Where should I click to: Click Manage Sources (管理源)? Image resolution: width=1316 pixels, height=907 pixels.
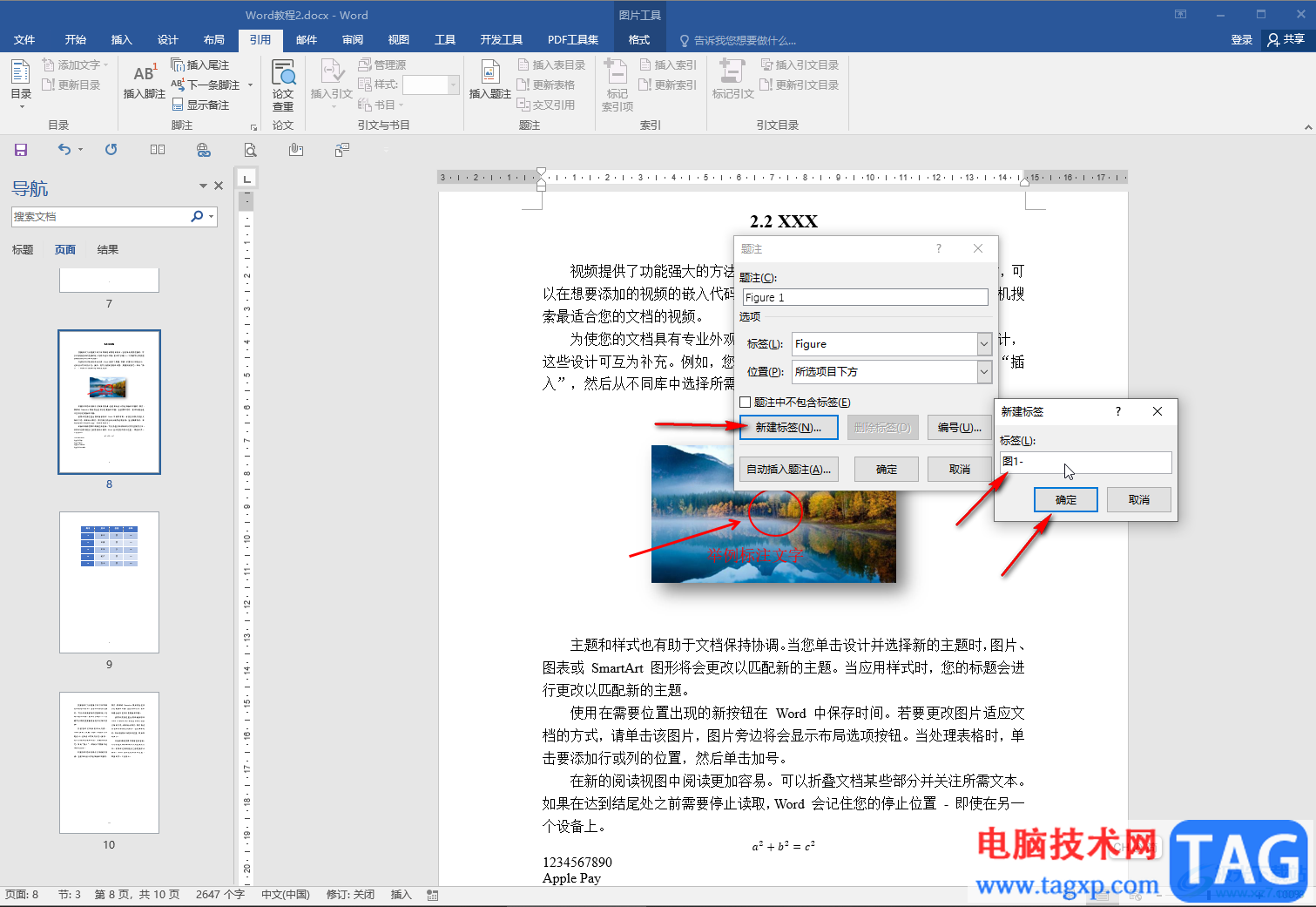(x=381, y=64)
